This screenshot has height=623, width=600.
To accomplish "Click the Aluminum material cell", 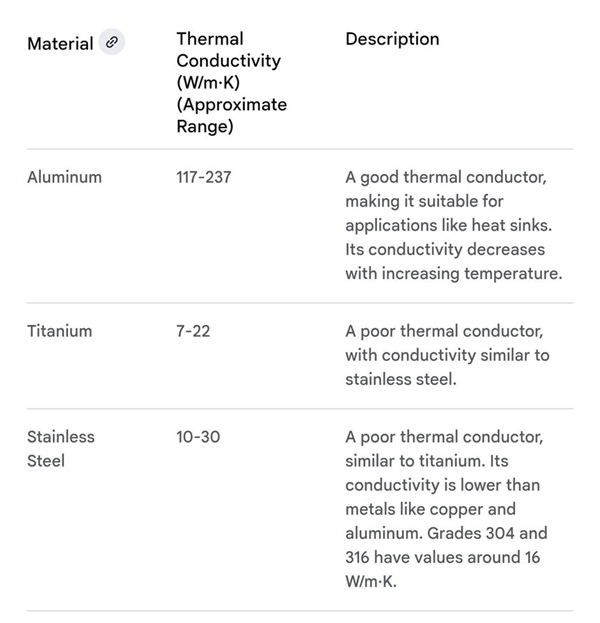I will click(64, 177).
